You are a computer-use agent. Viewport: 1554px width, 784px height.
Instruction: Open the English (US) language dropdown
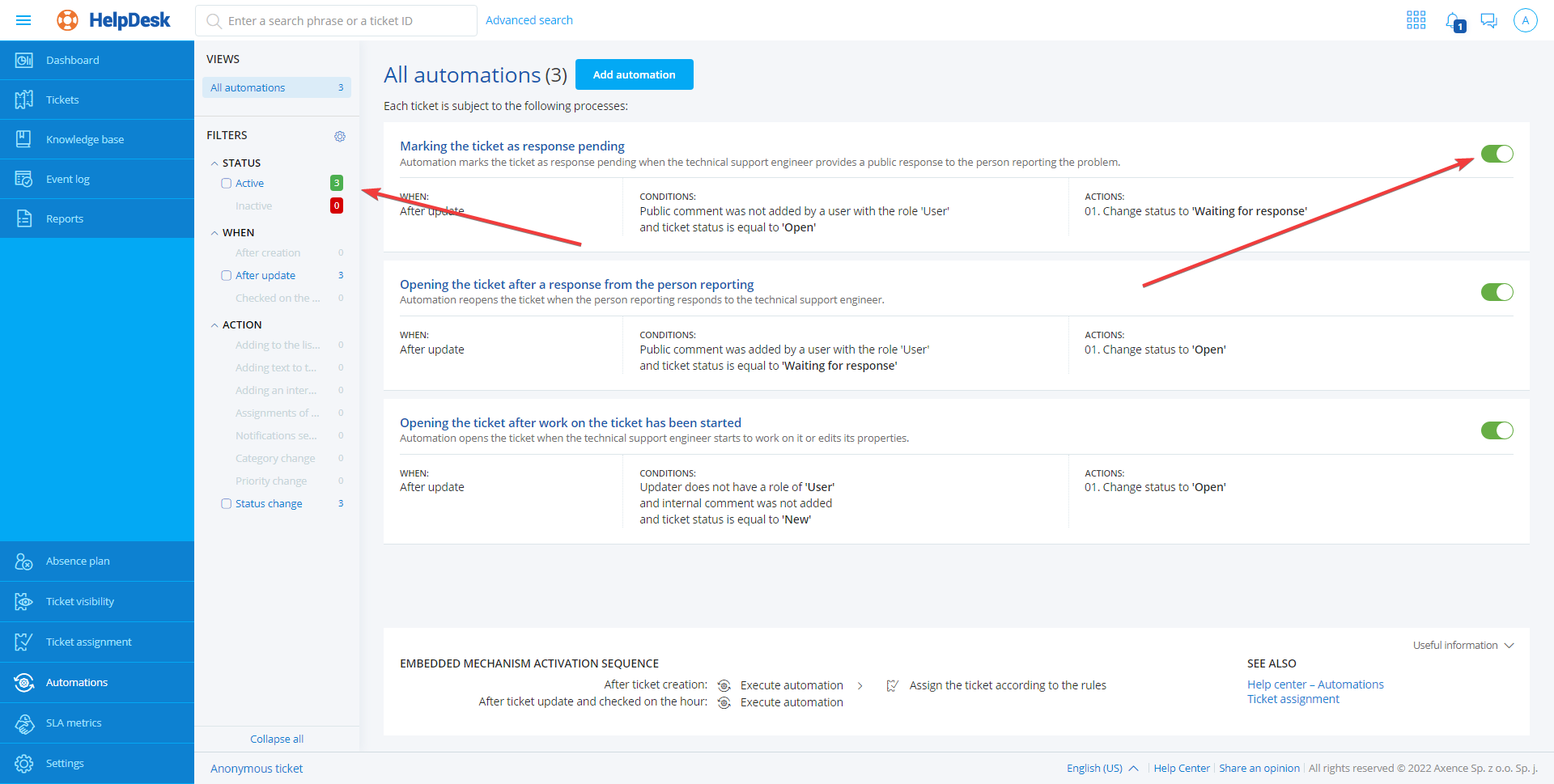1102,768
